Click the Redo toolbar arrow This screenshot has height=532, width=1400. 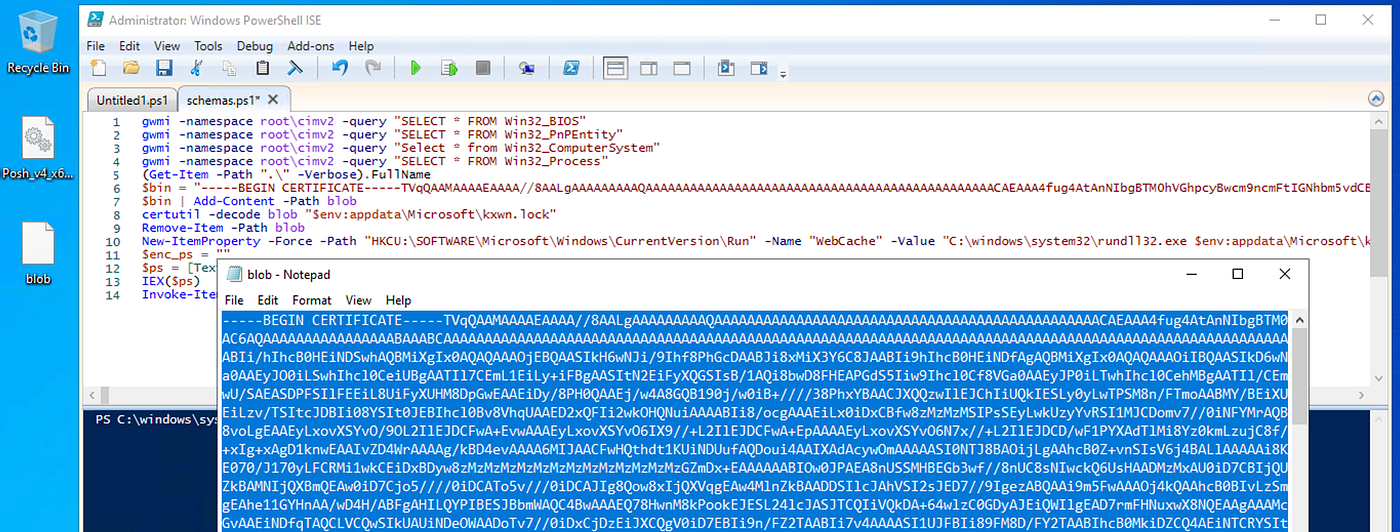373,68
